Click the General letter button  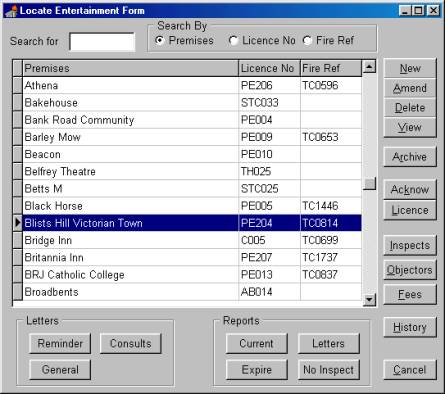[x=60, y=370]
